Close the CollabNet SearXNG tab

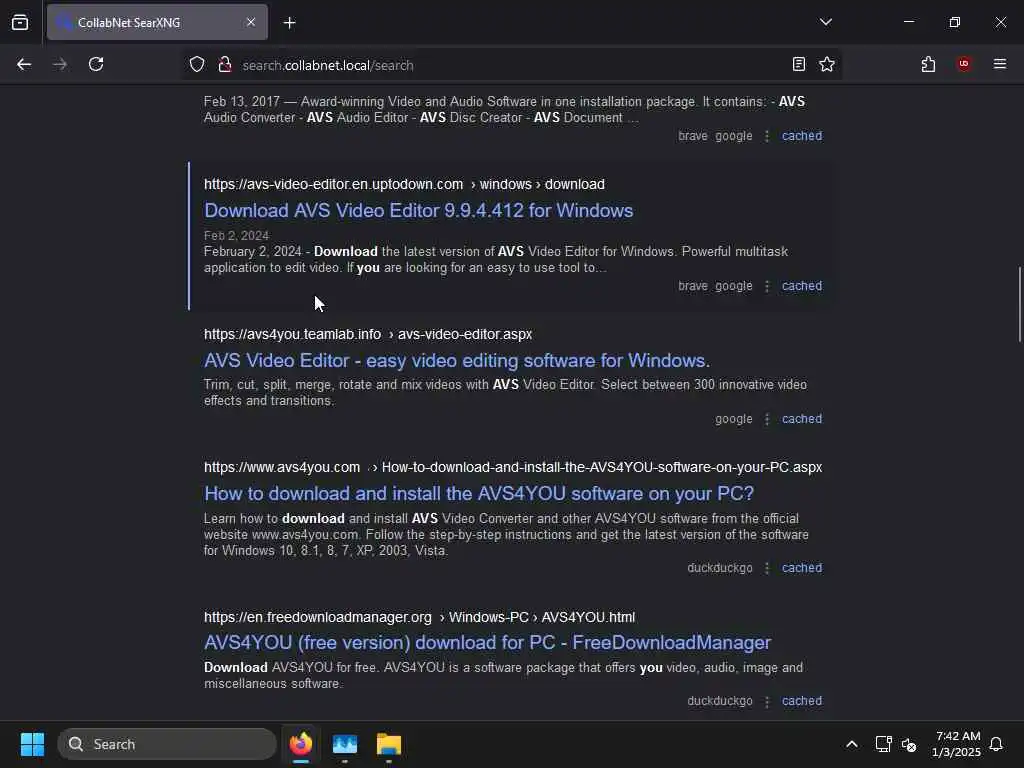[251, 22]
